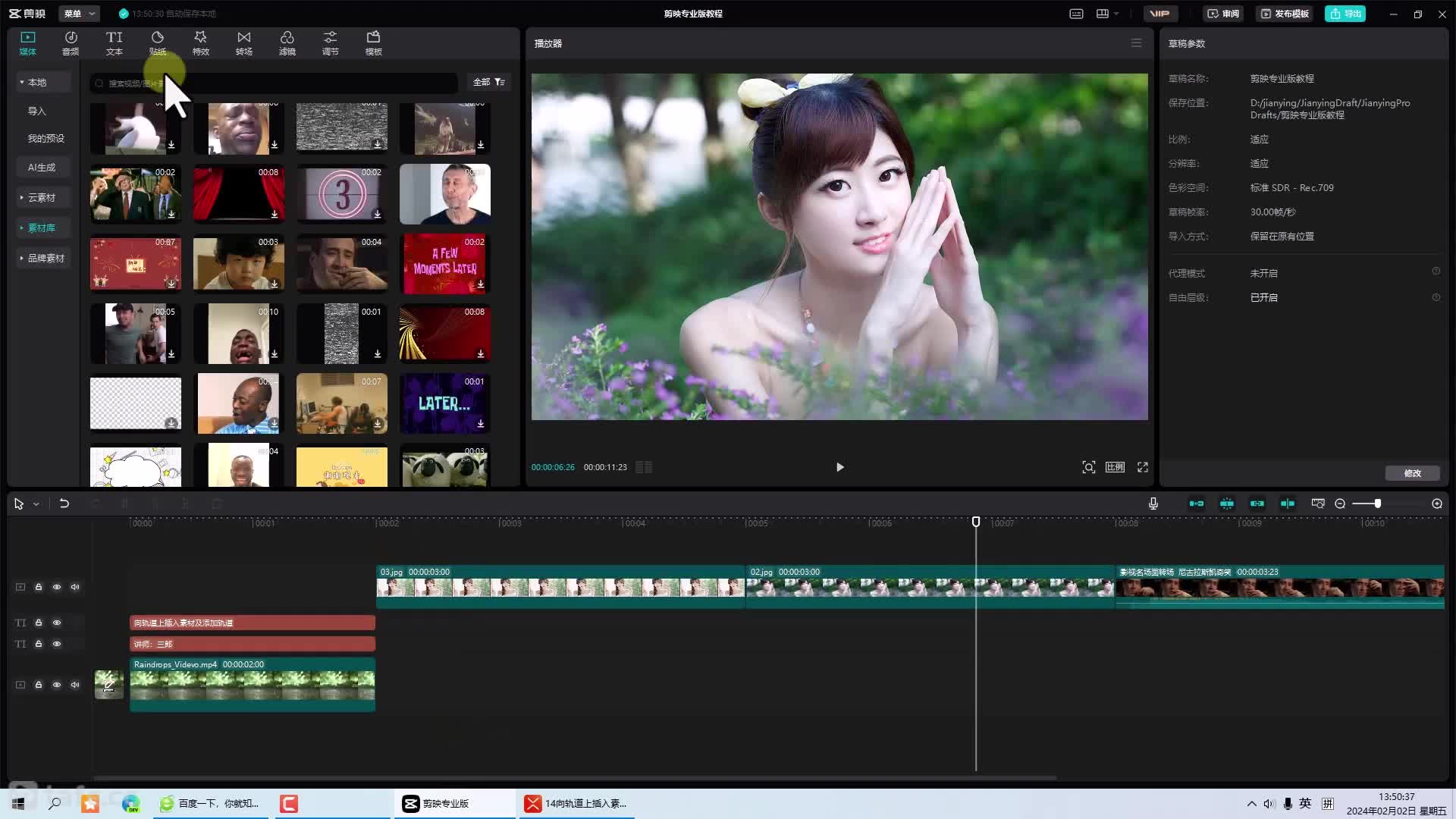Switch to the 文本 text tab

pos(115,43)
